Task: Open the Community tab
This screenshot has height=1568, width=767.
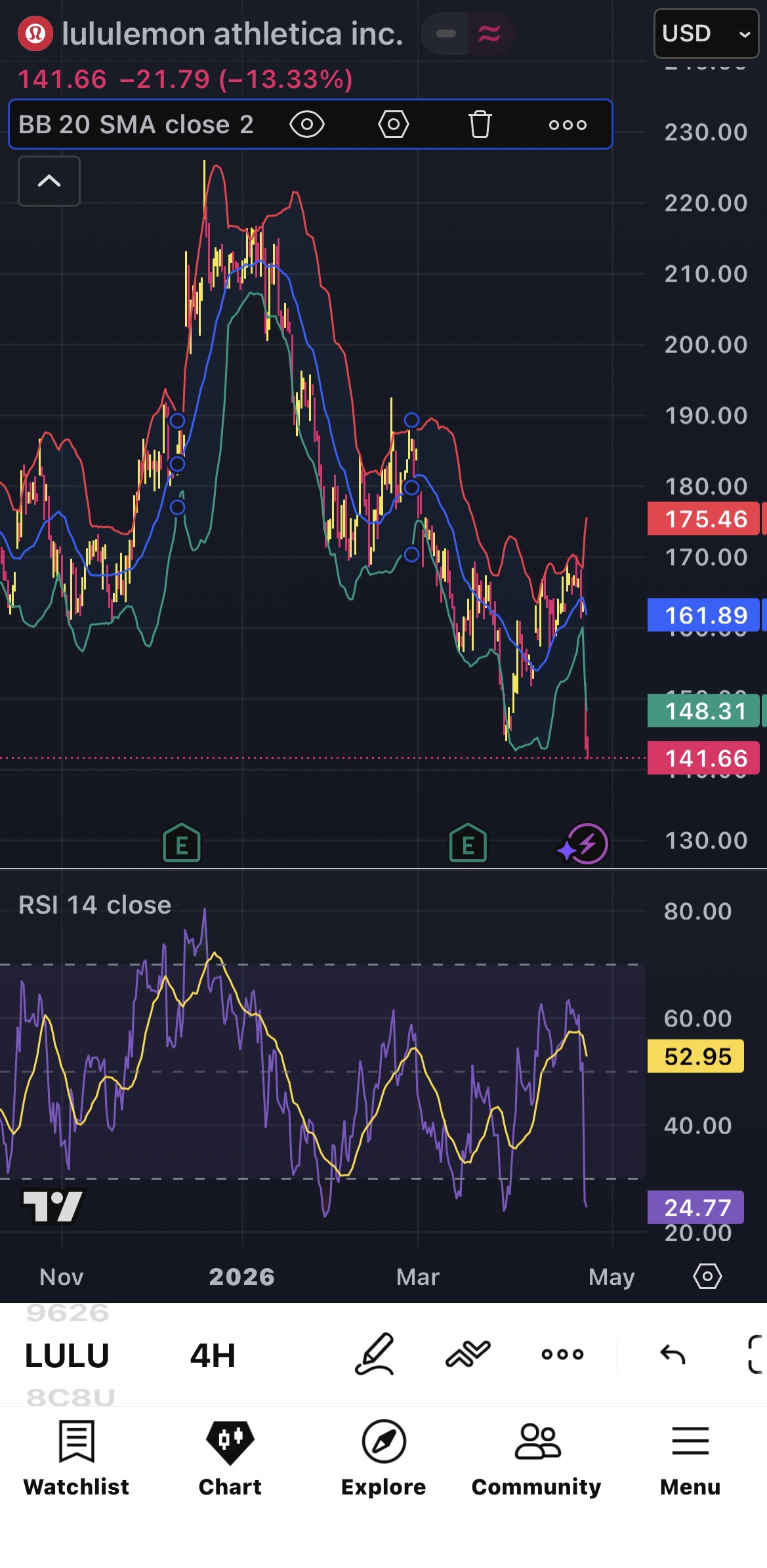Action: coord(537,1458)
